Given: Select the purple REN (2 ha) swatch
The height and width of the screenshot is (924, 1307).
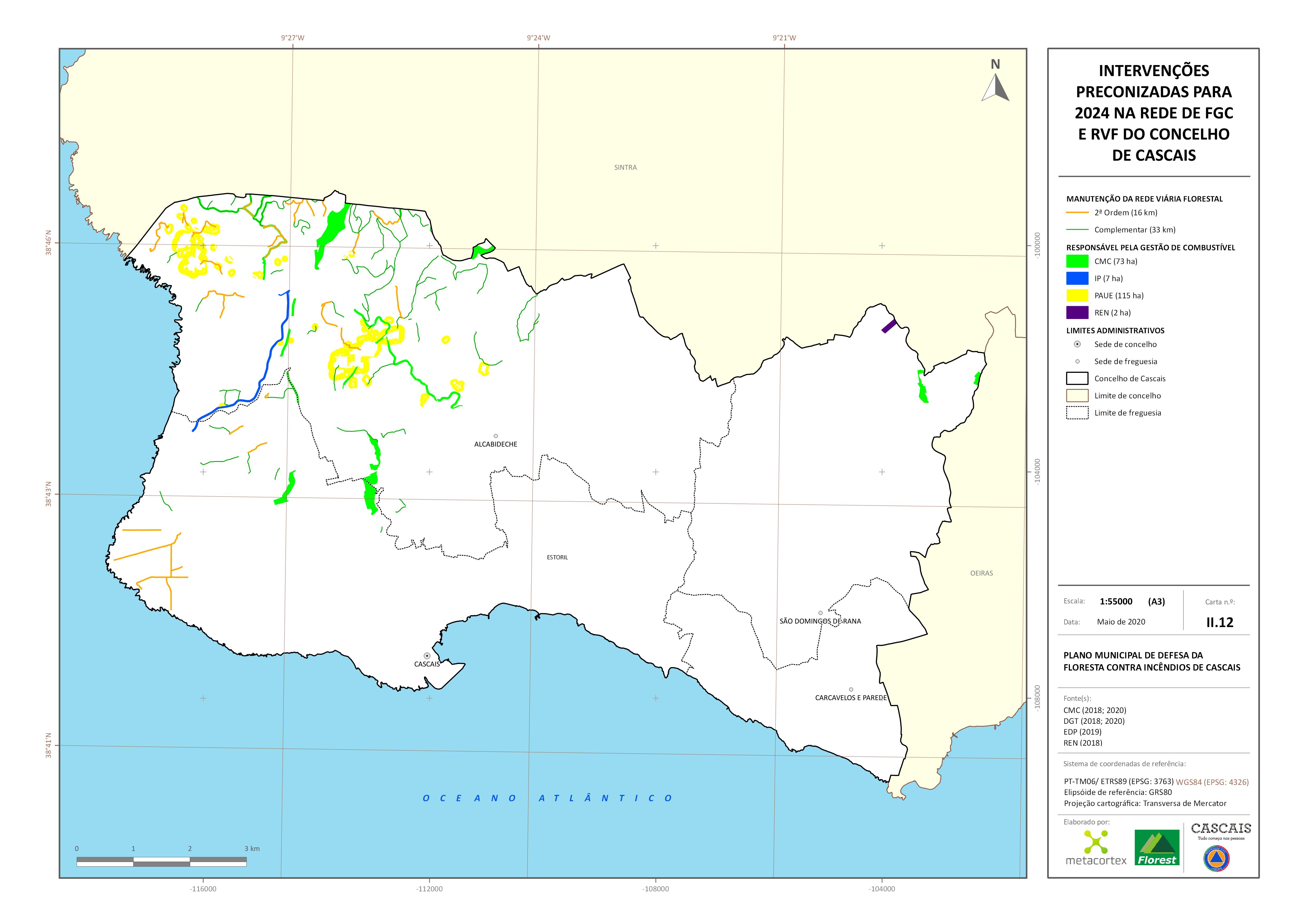Looking at the screenshot, I should pos(1077,312).
